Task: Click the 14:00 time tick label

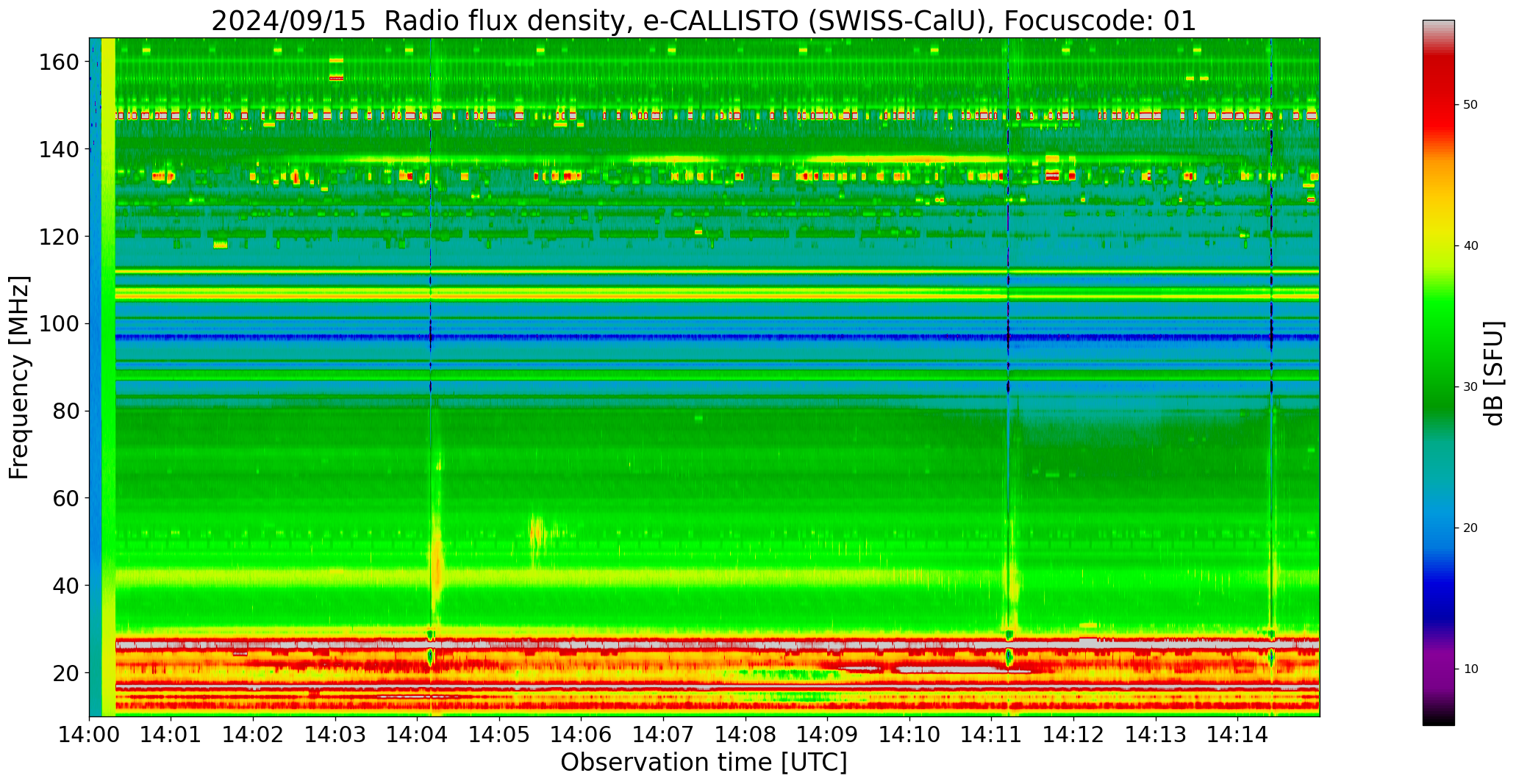Action: [x=89, y=736]
